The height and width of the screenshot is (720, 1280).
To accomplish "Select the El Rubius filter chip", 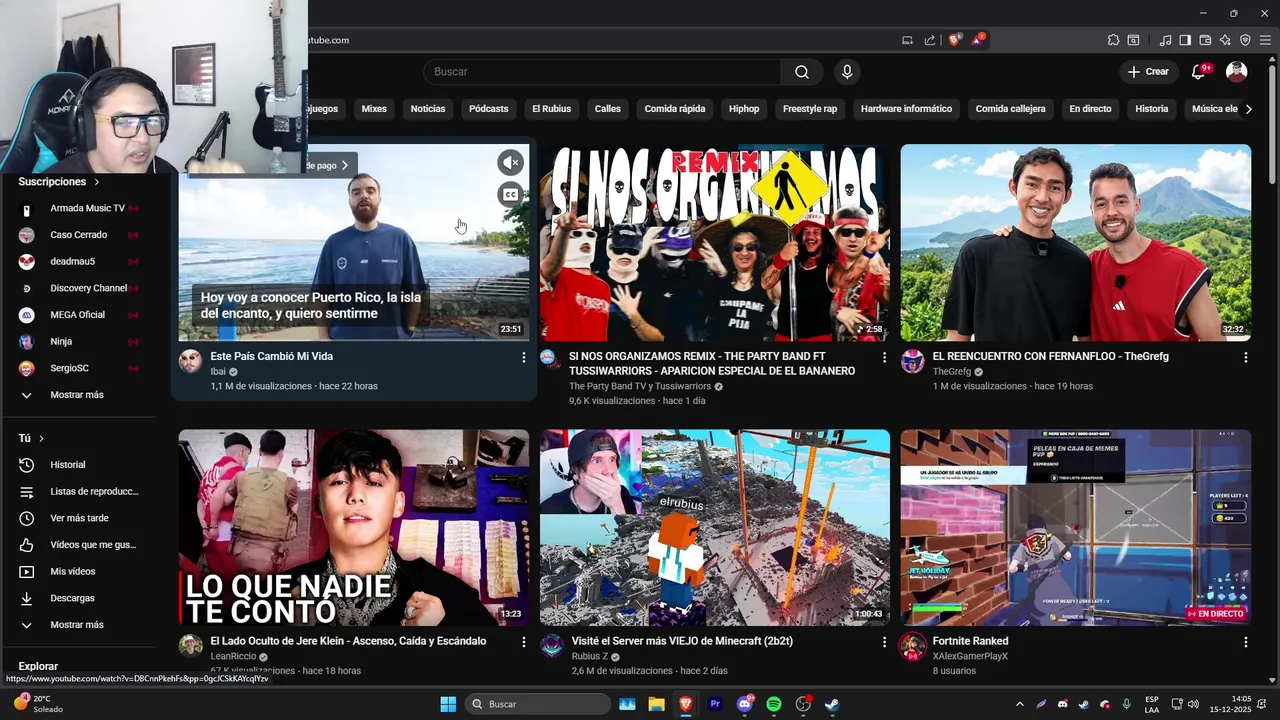I will [551, 109].
